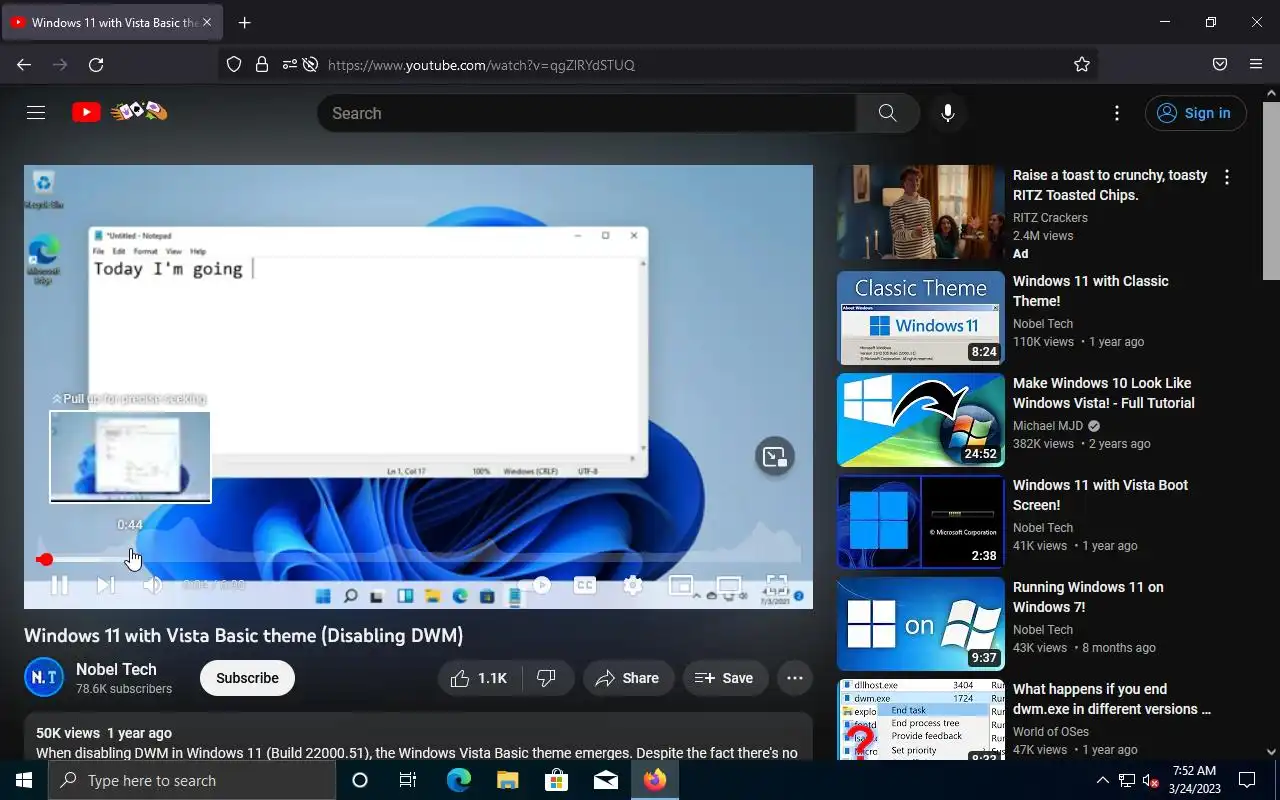Open Windows 11 with Vista Boot Screen thumbnail
This screenshot has width=1280, height=800.
click(x=920, y=522)
